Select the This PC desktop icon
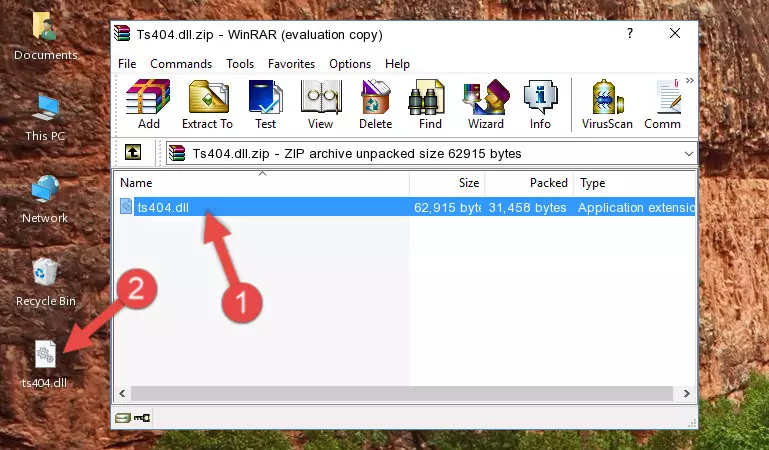Screen dimensions: 769x450 point(45,118)
